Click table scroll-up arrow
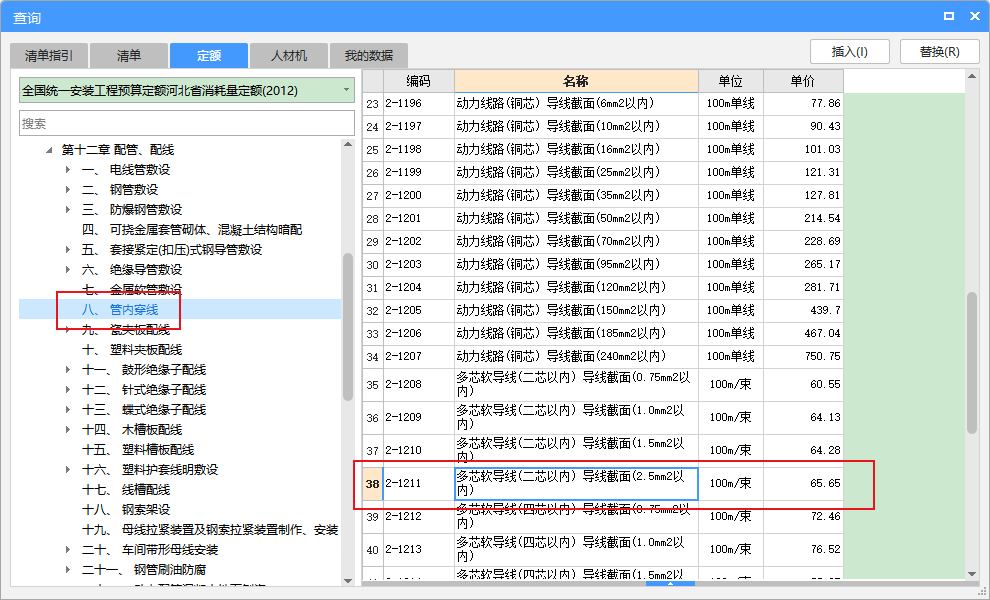990x600 pixels. [972, 76]
